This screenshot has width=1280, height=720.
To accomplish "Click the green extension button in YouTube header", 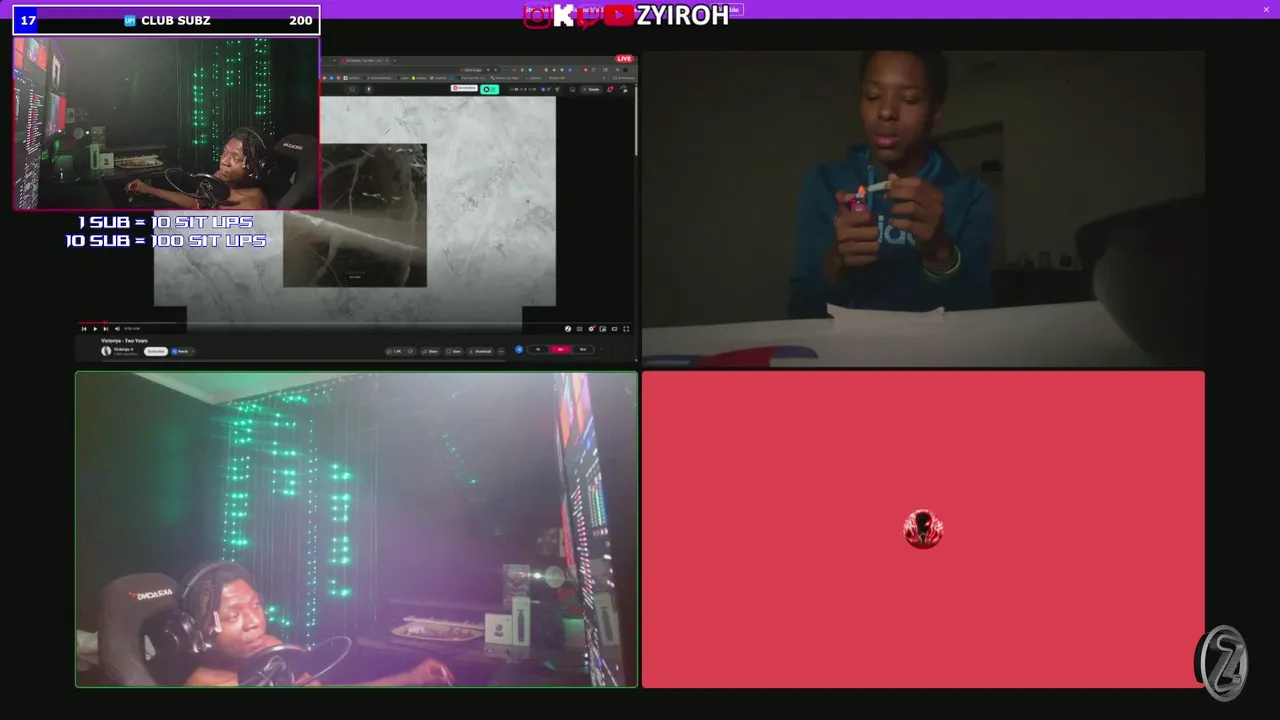I will click(x=489, y=89).
